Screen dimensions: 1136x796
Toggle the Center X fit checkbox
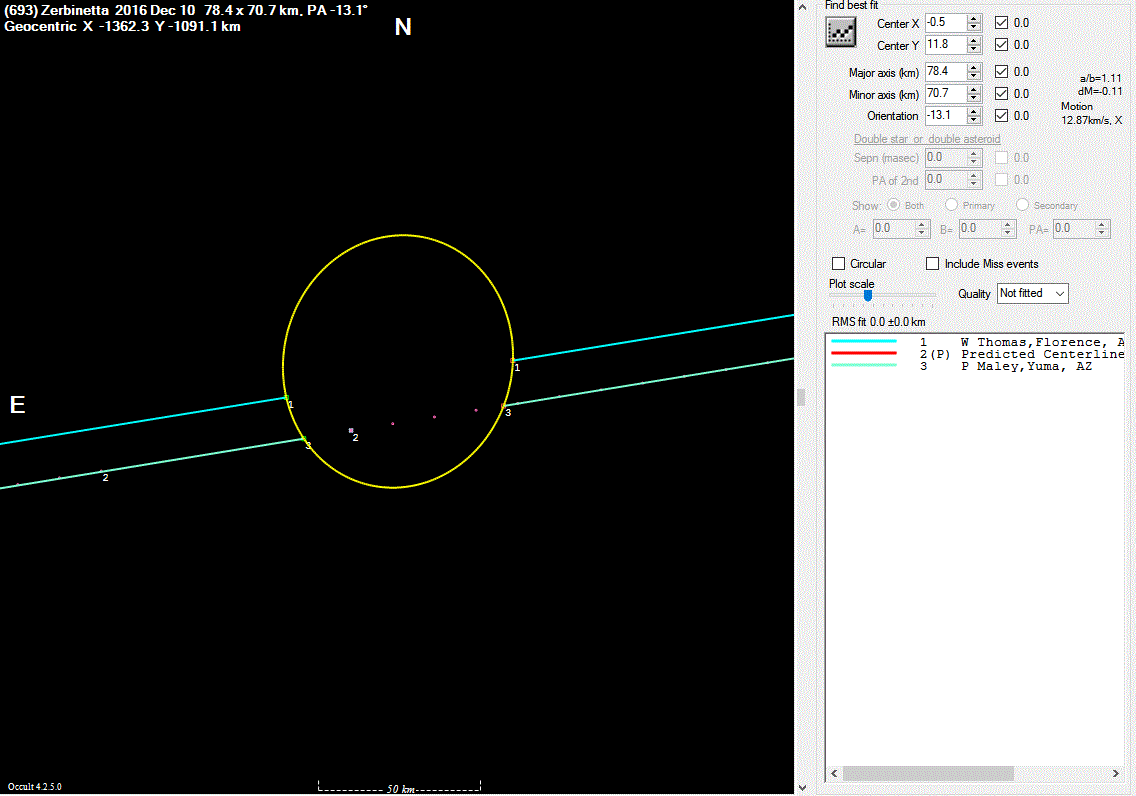click(1001, 22)
